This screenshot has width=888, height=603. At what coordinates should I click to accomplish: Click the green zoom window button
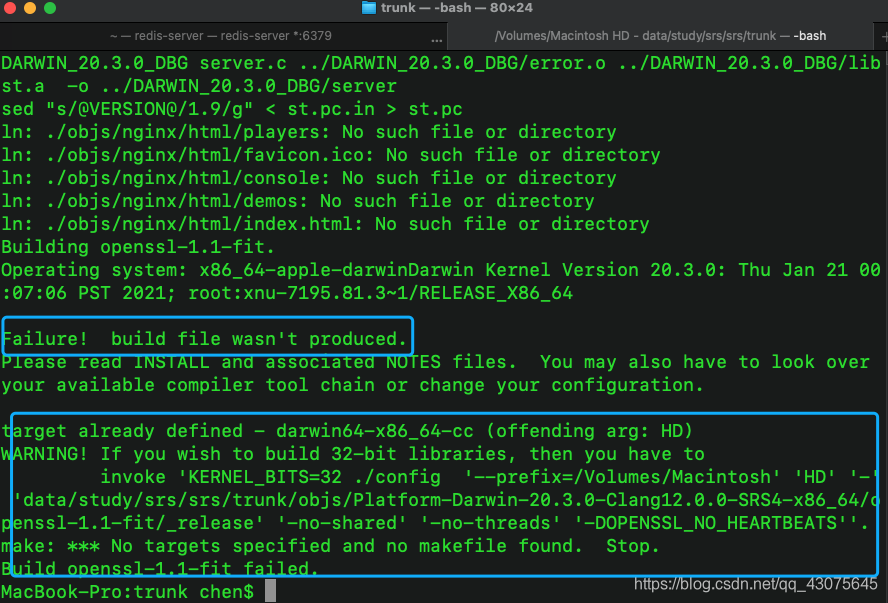[x=50, y=8]
